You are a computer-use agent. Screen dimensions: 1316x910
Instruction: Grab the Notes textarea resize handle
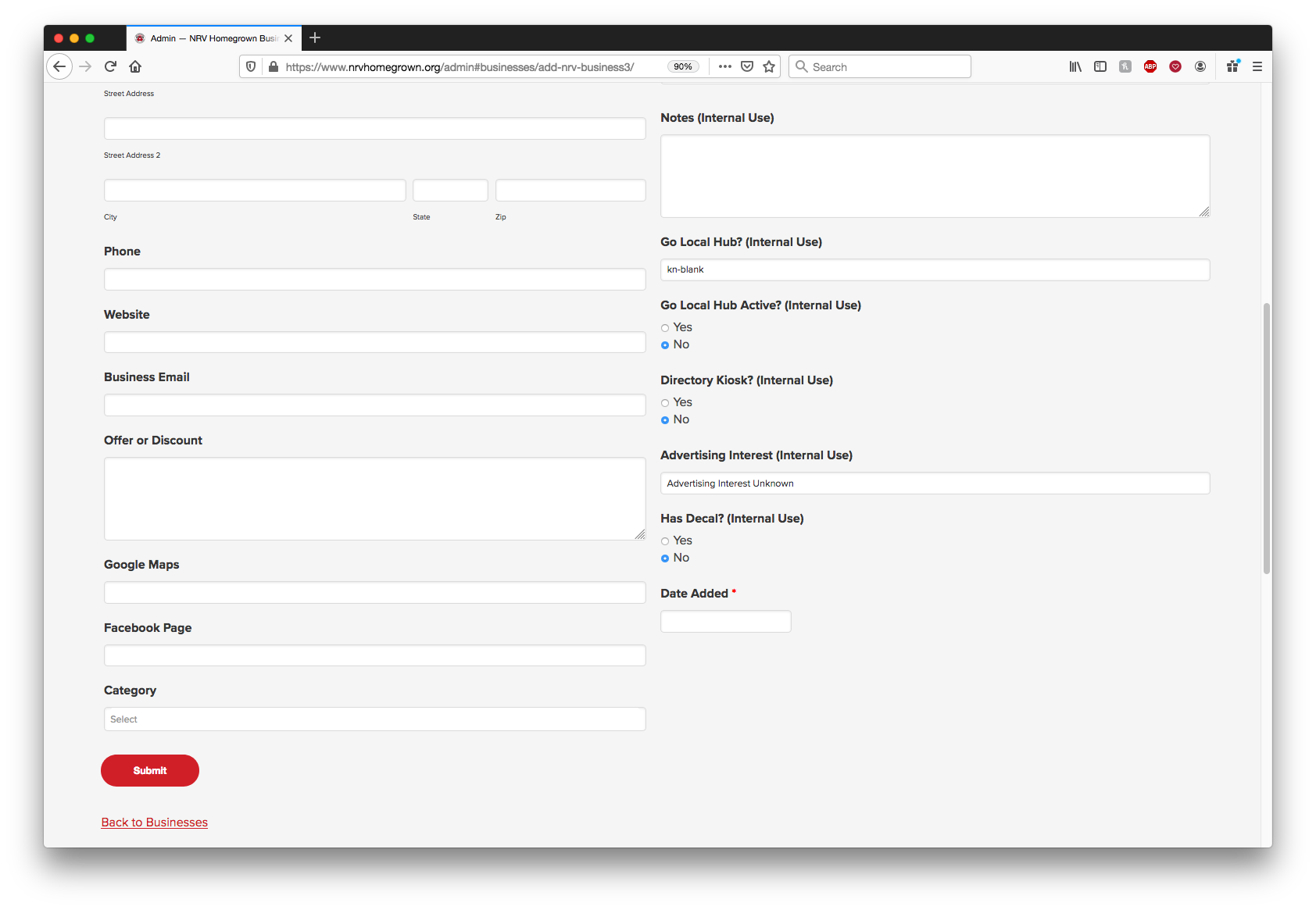[1204, 212]
